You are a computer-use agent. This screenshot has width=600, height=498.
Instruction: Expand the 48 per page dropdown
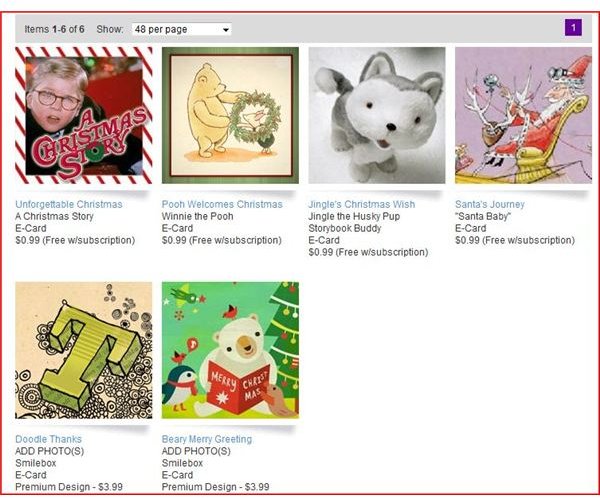[x=181, y=29]
